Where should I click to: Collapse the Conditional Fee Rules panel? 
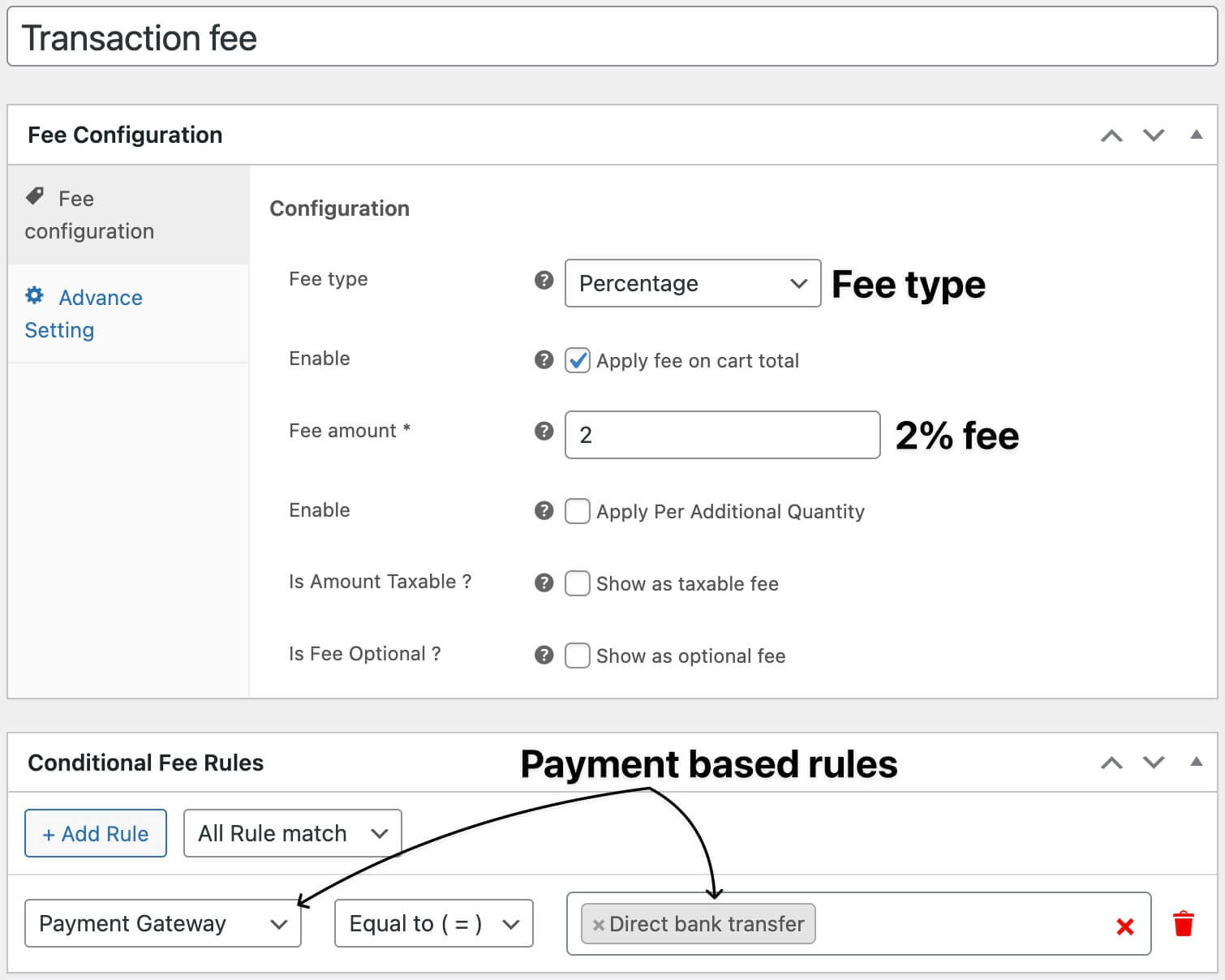1197,762
